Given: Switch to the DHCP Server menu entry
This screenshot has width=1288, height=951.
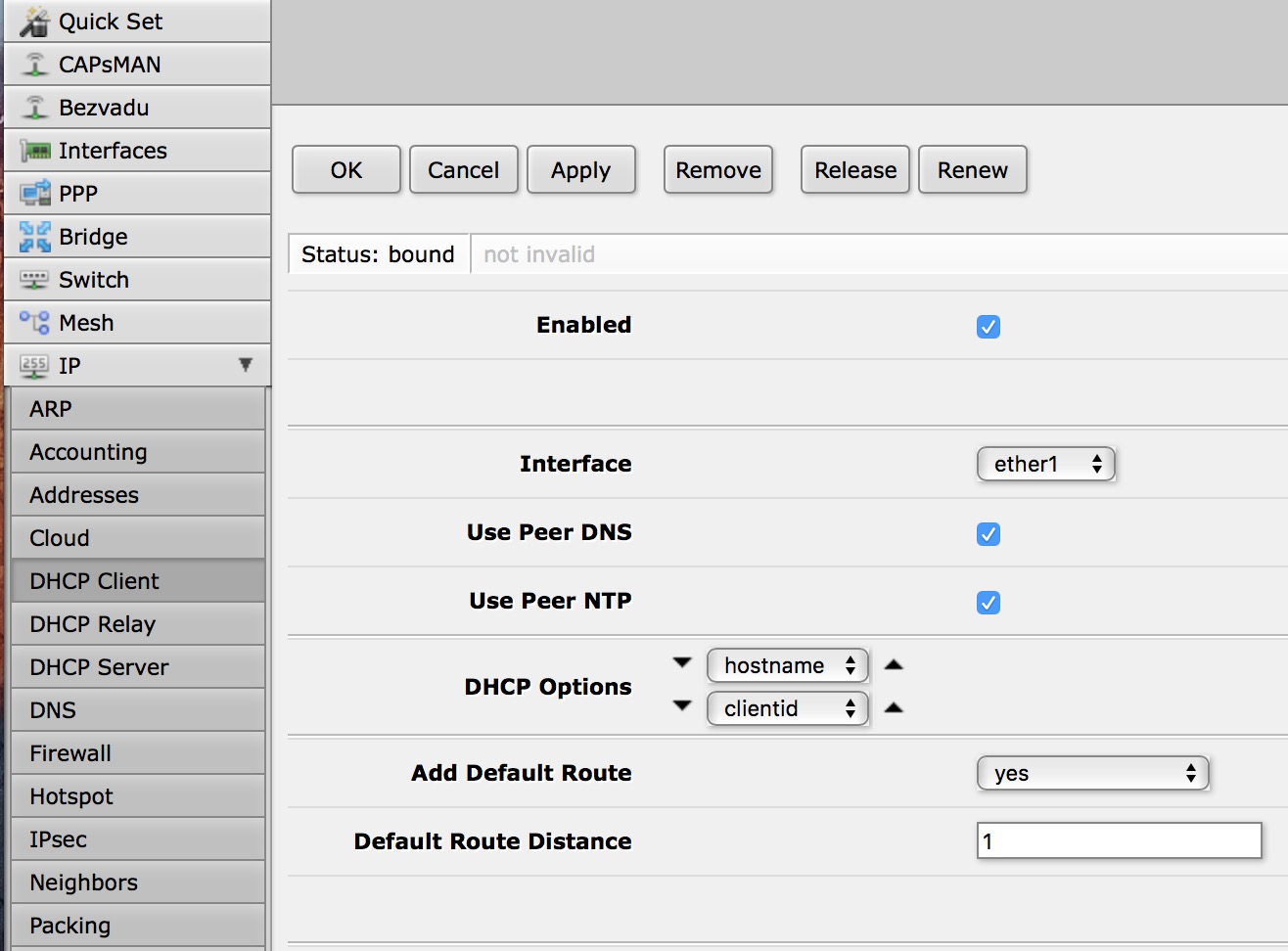Looking at the screenshot, I should [x=97, y=666].
